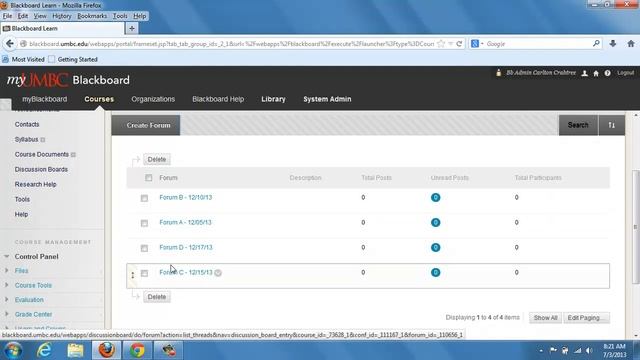Click the Logout link
The width and height of the screenshot is (640, 360).
tap(625, 73)
